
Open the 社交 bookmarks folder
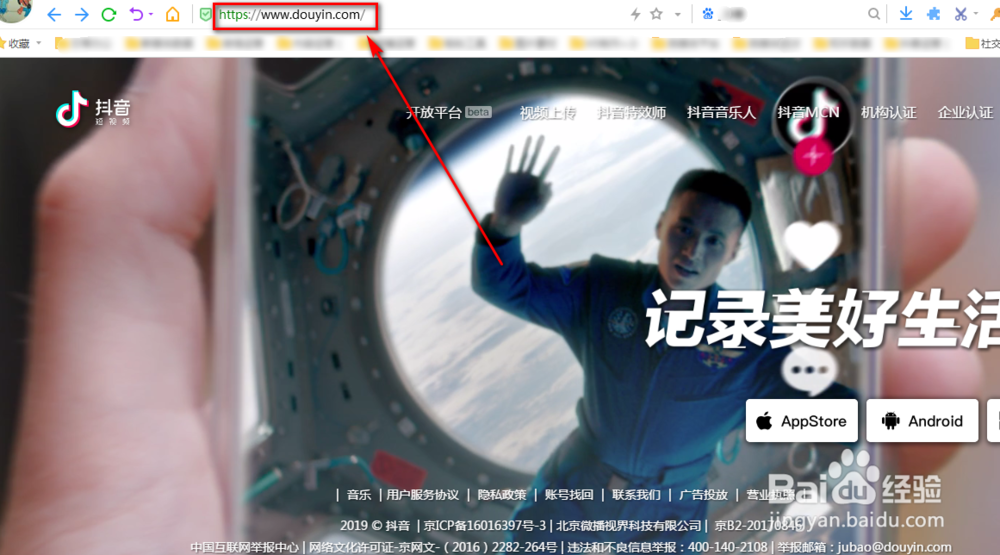click(983, 43)
